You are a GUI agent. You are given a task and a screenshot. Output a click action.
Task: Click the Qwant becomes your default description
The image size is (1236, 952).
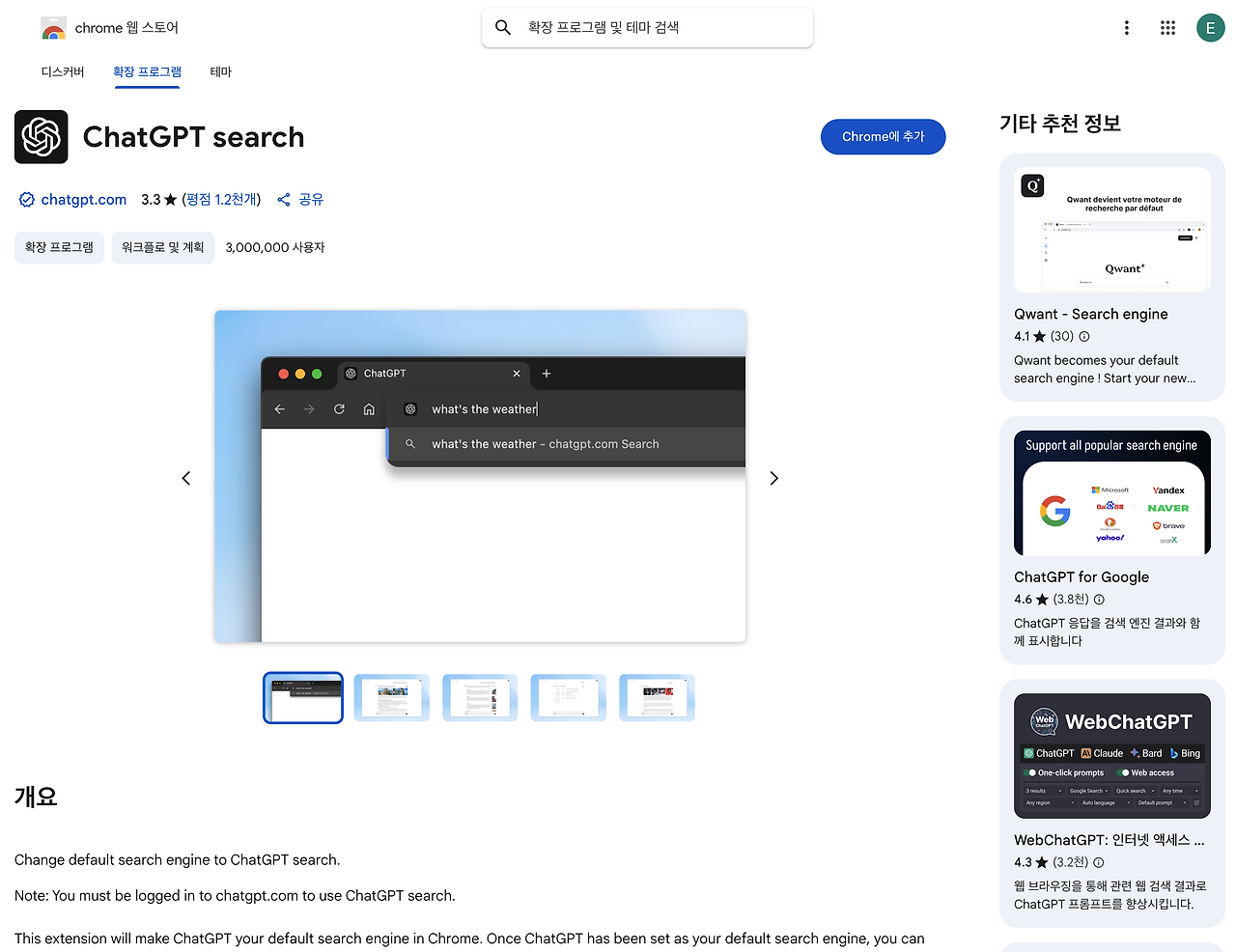pyautogui.click(x=1105, y=370)
